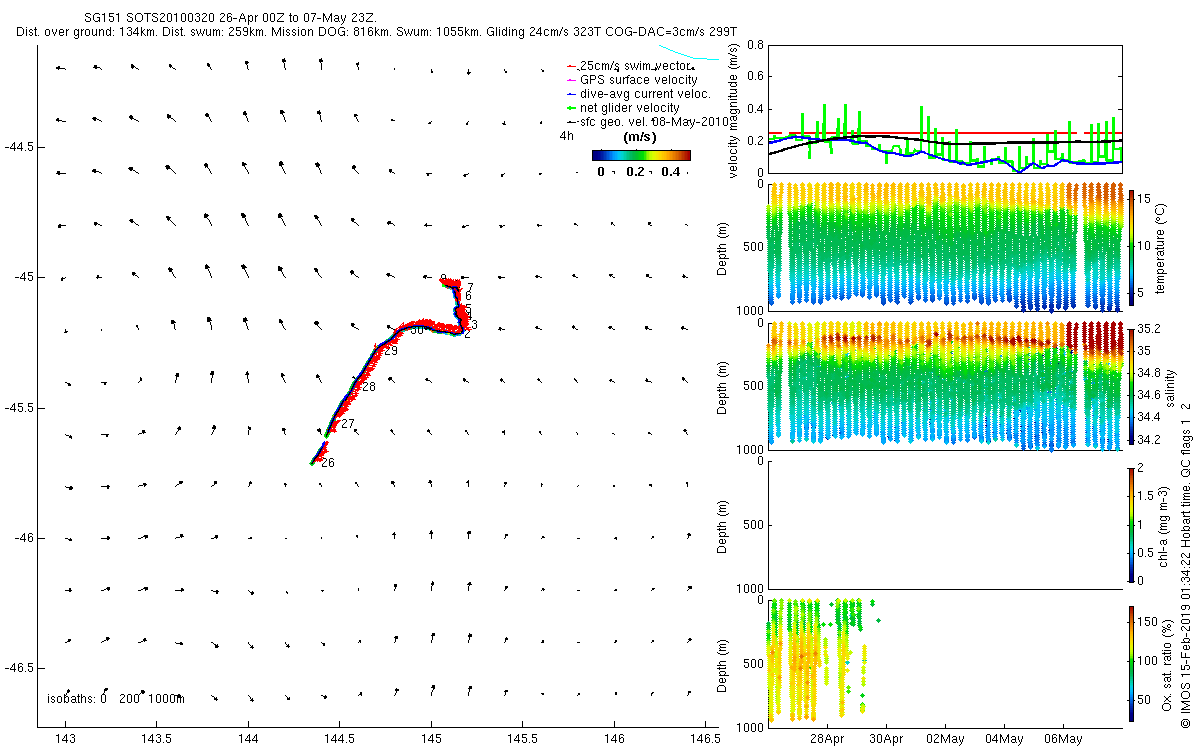Image resolution: width=1200 pixels, height=750 pixels.
Task: Click the '-46' latitude tick on the map
Action: (23, 538)
